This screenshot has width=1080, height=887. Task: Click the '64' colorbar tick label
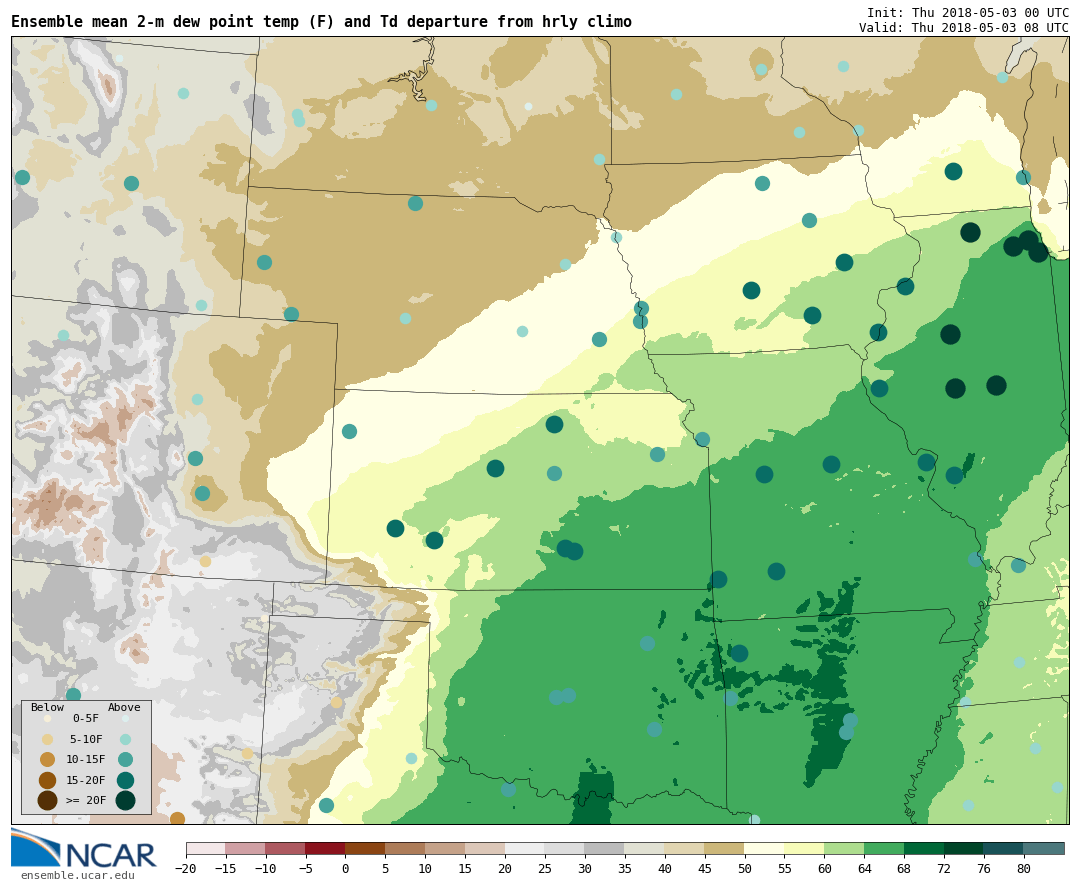[x=864, y=868]
